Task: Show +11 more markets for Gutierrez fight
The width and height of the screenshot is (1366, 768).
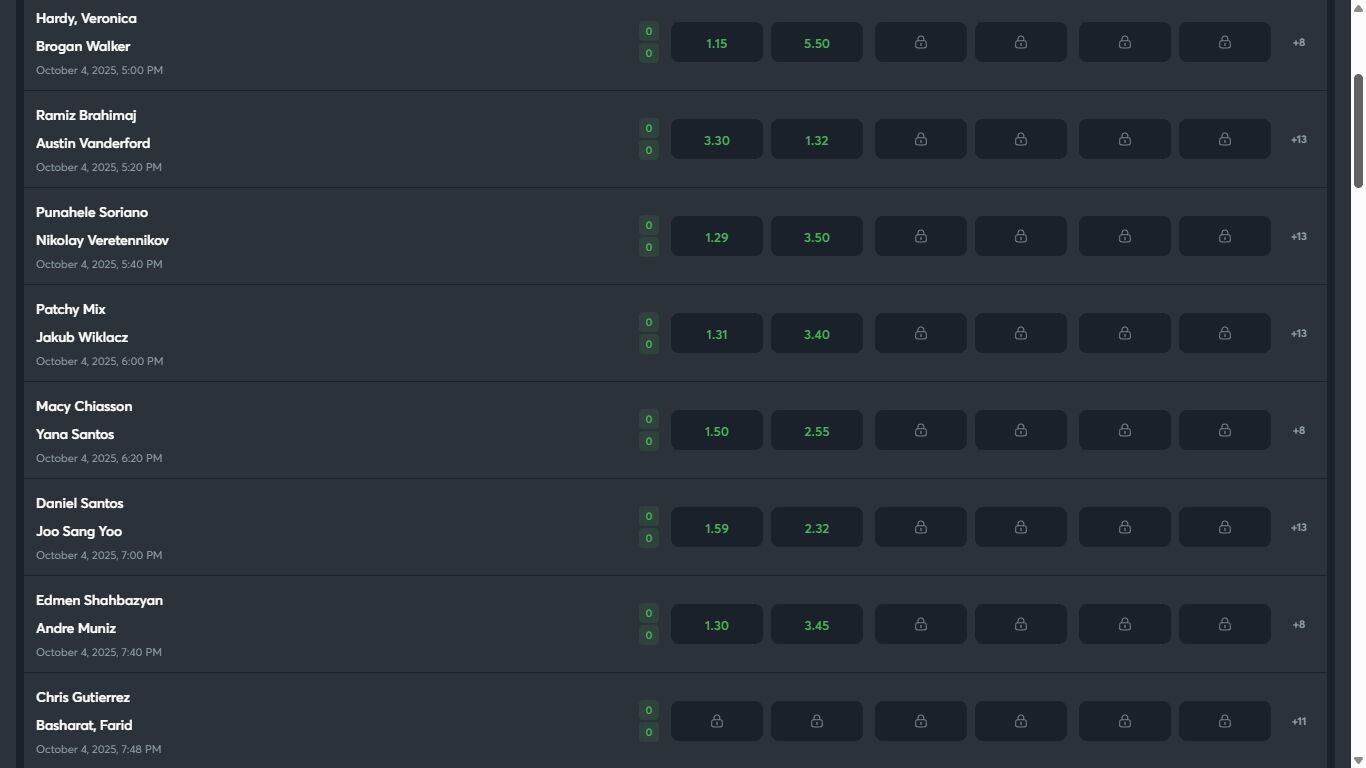Action: tap(1298, 722)
